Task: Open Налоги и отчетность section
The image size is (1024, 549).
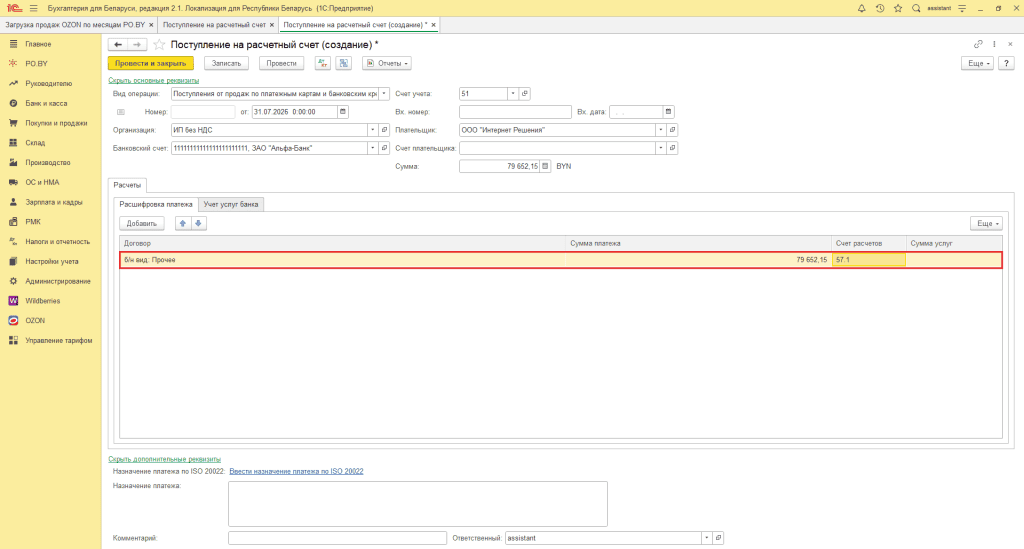Action: pyautogui.click(x=57, y=242)
